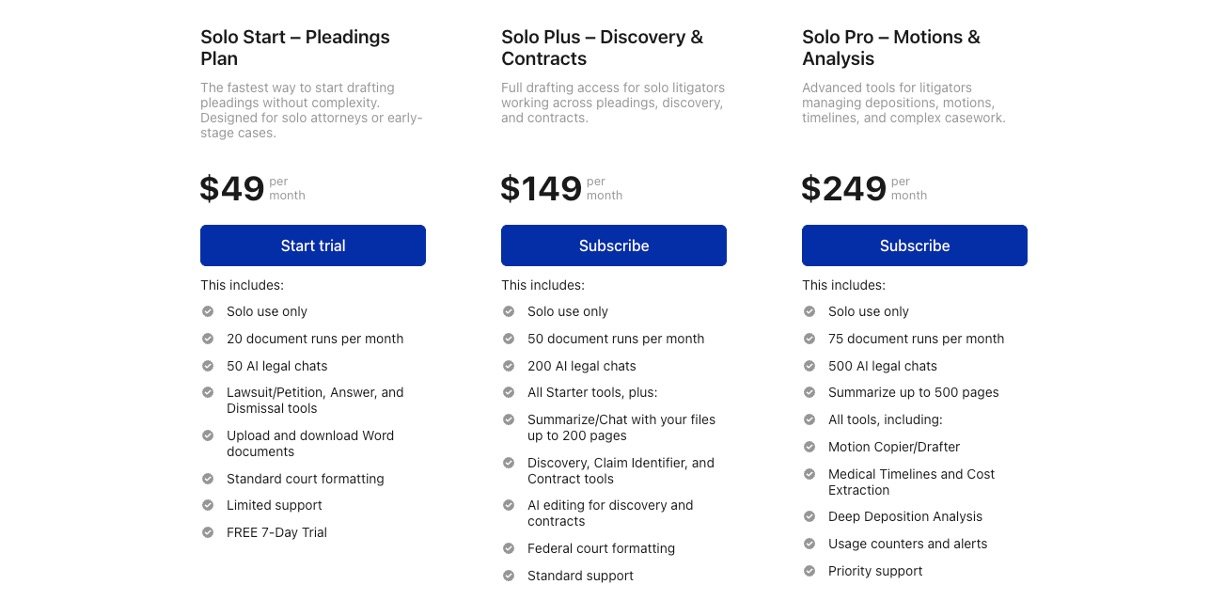
Task: Click the Solo Plus – Discovery & Contracts heading
Action: (x=602, y=48)
